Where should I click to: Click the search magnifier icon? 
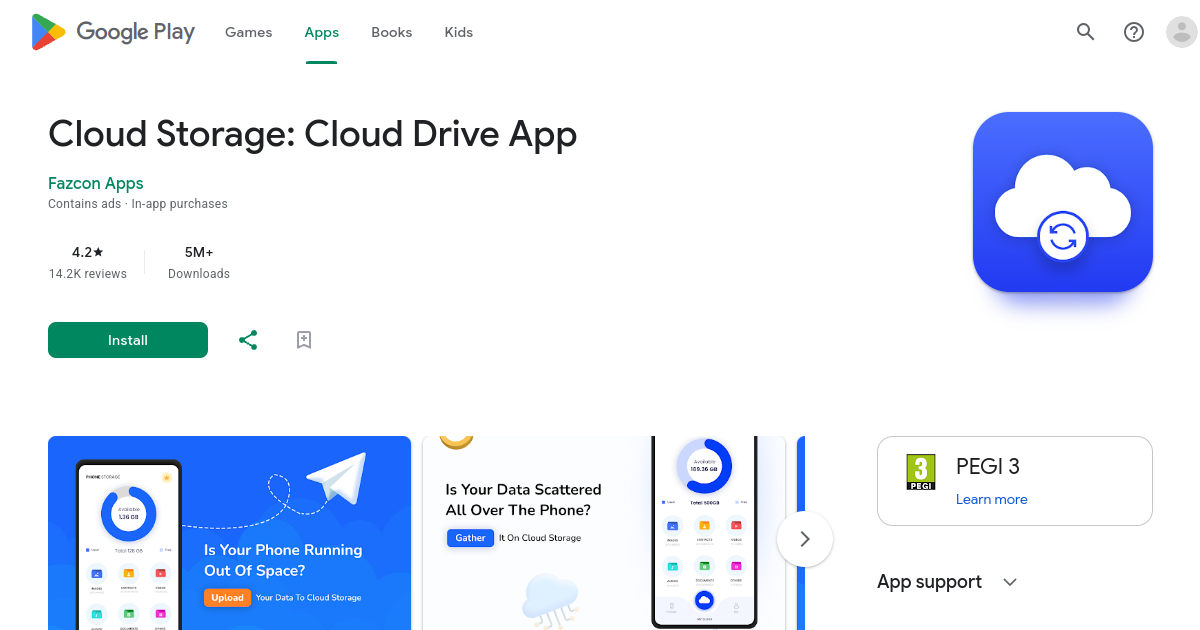click(x=1086, y=32)
